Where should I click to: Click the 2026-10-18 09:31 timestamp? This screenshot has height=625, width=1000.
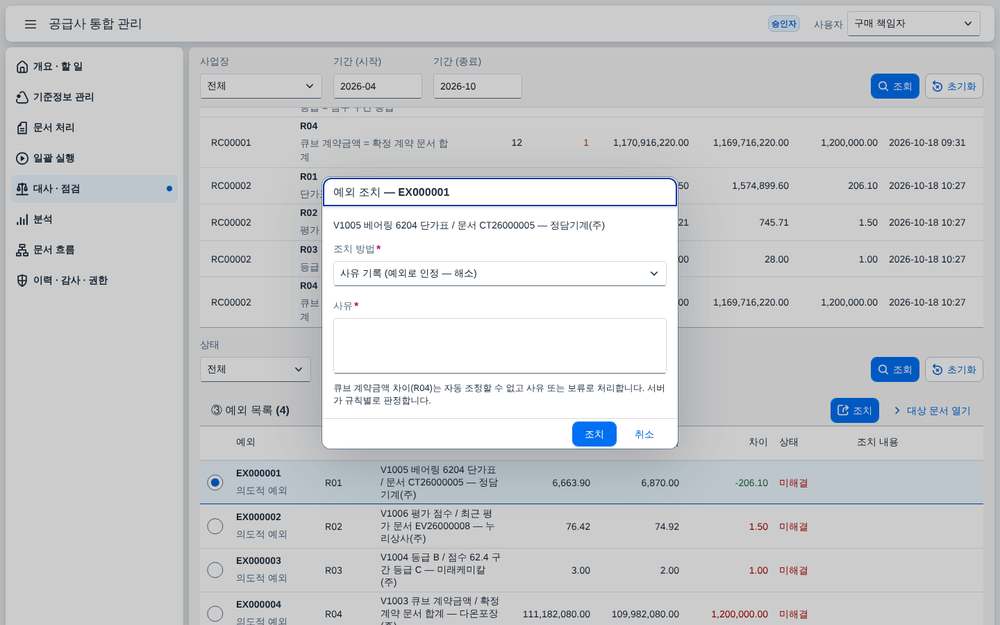pyautogui.click(x=927, y=143)
